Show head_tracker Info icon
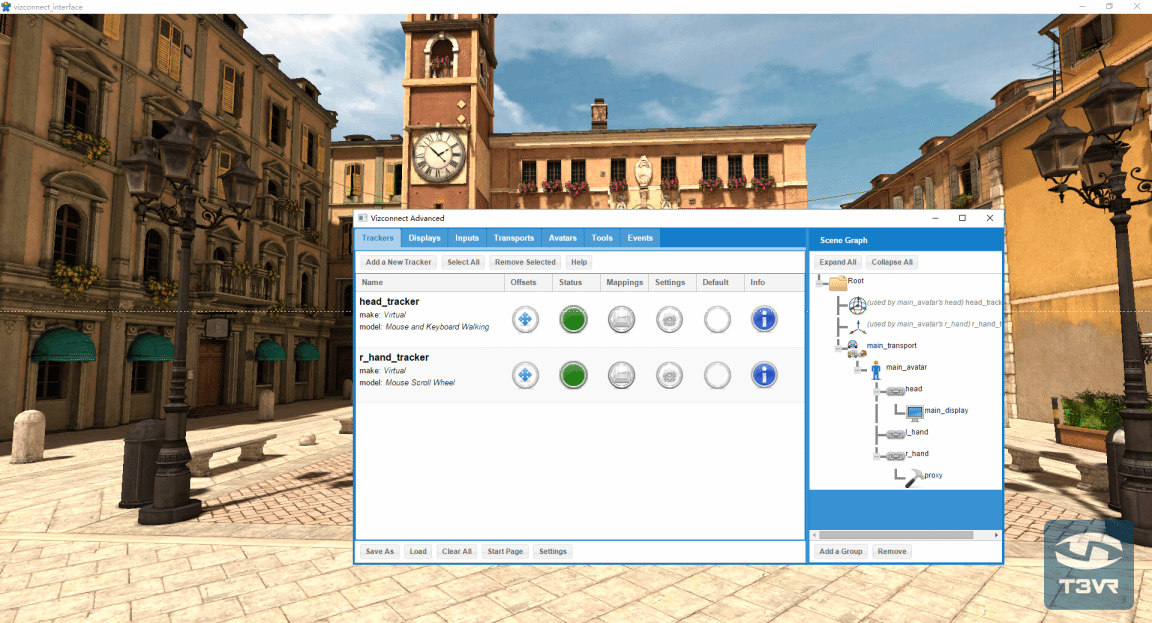1152x623 pixels. pyautogui.click(x=764, y=320)
